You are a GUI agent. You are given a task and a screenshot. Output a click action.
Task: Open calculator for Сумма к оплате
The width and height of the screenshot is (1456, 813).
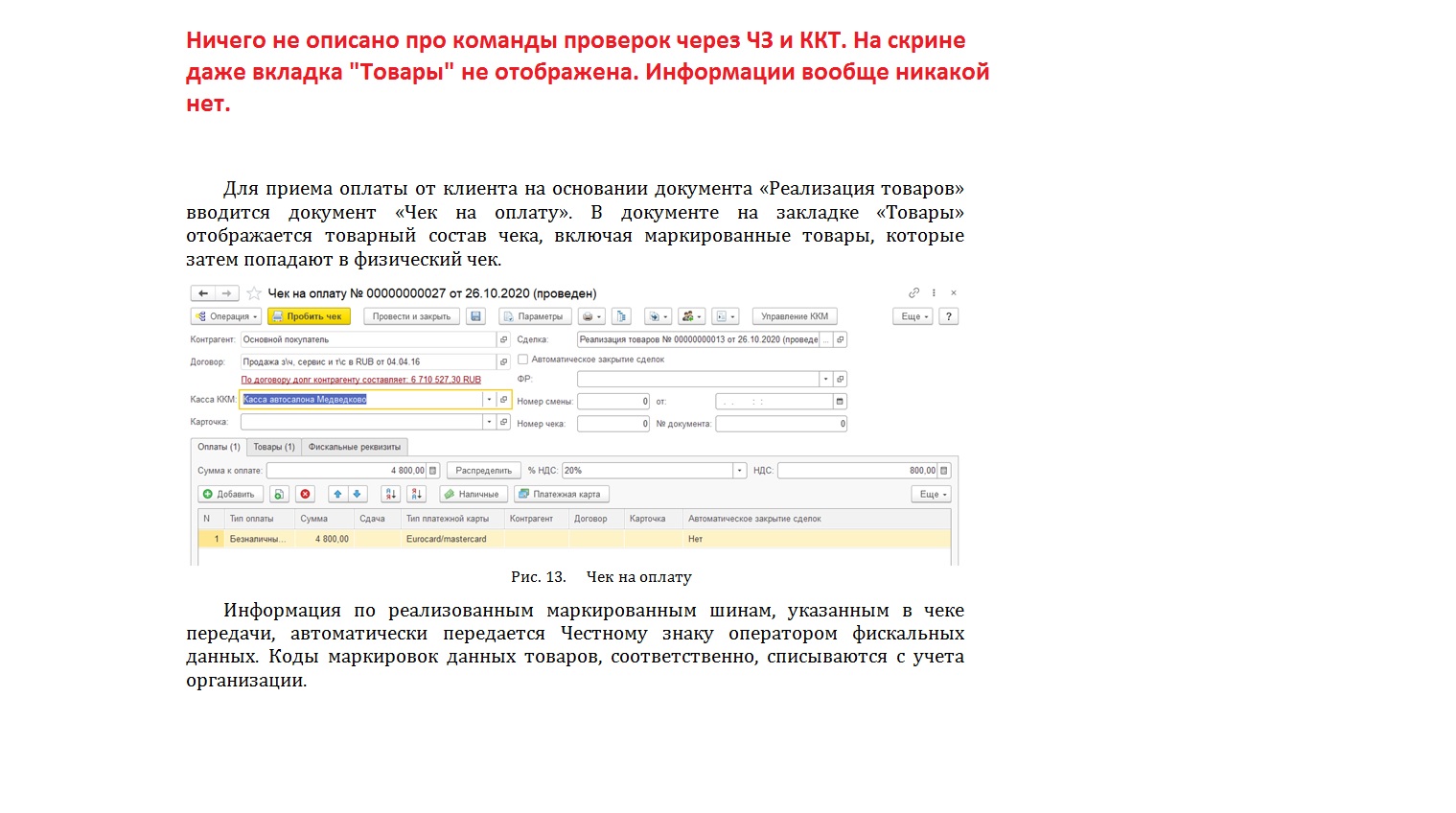433,471
